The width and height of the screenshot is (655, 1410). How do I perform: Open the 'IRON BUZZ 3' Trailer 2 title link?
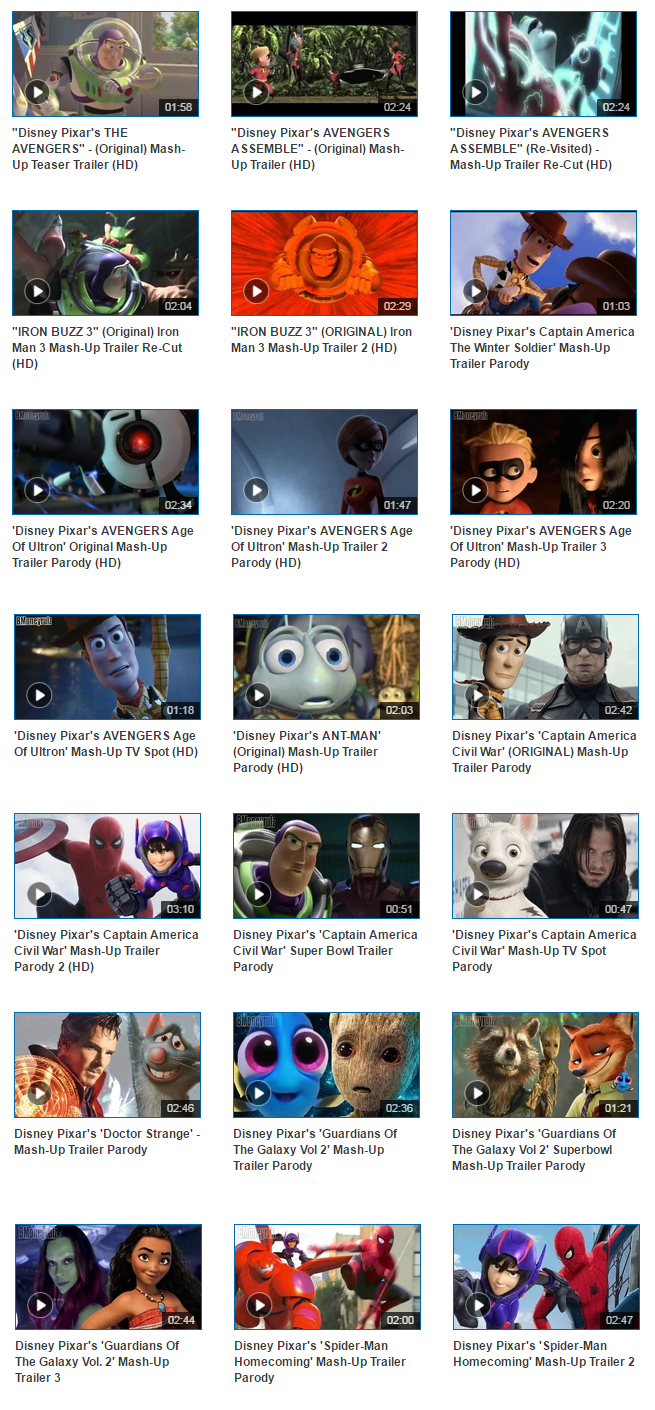(x=321, y=340)
